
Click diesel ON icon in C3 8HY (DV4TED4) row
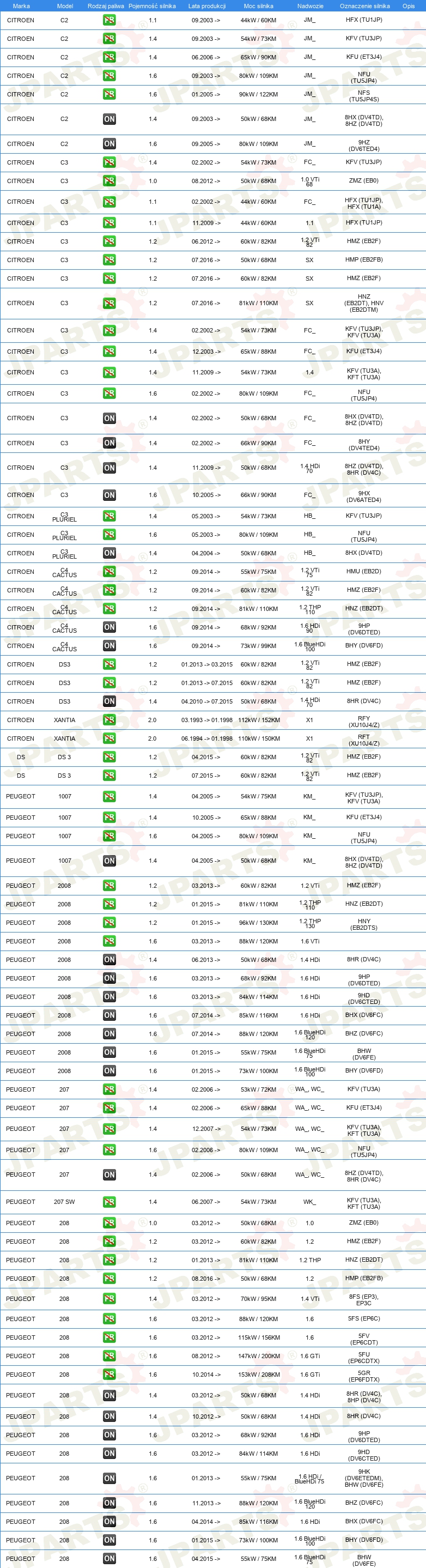tap(109, 443)
